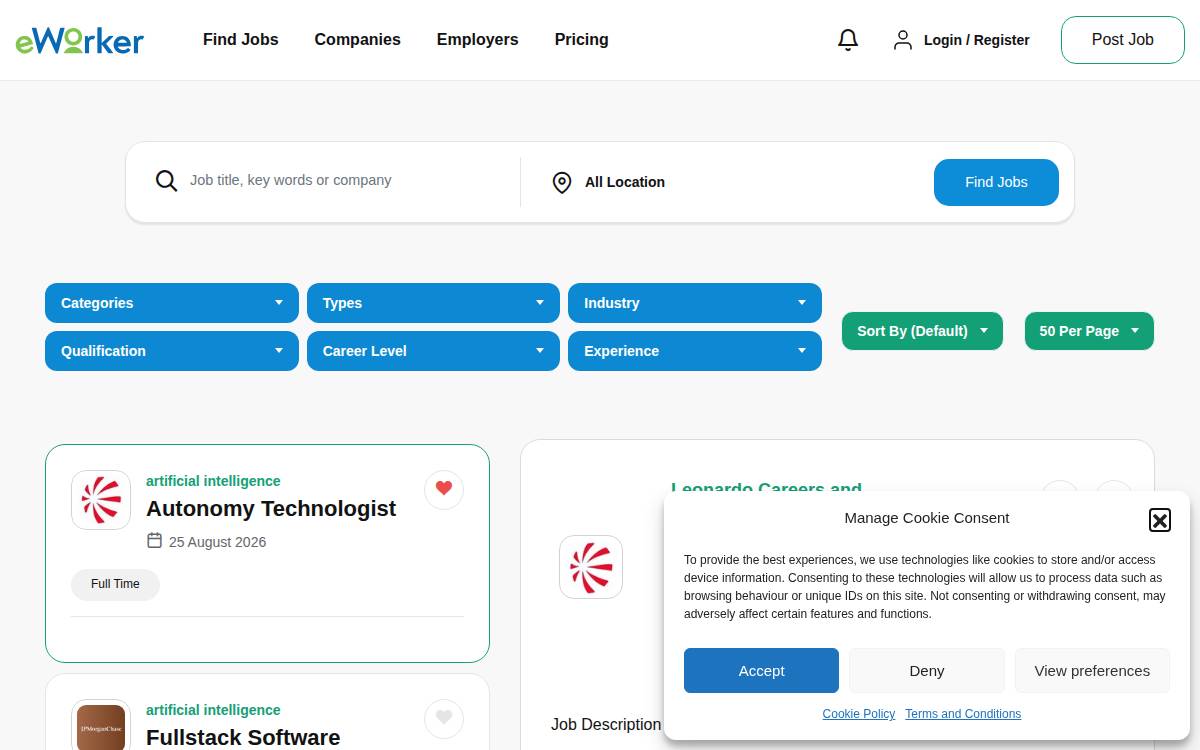The width and height of the screenshot is (1200, 750).
Task: Open the Pricing menu item
Action: [582, 40]
